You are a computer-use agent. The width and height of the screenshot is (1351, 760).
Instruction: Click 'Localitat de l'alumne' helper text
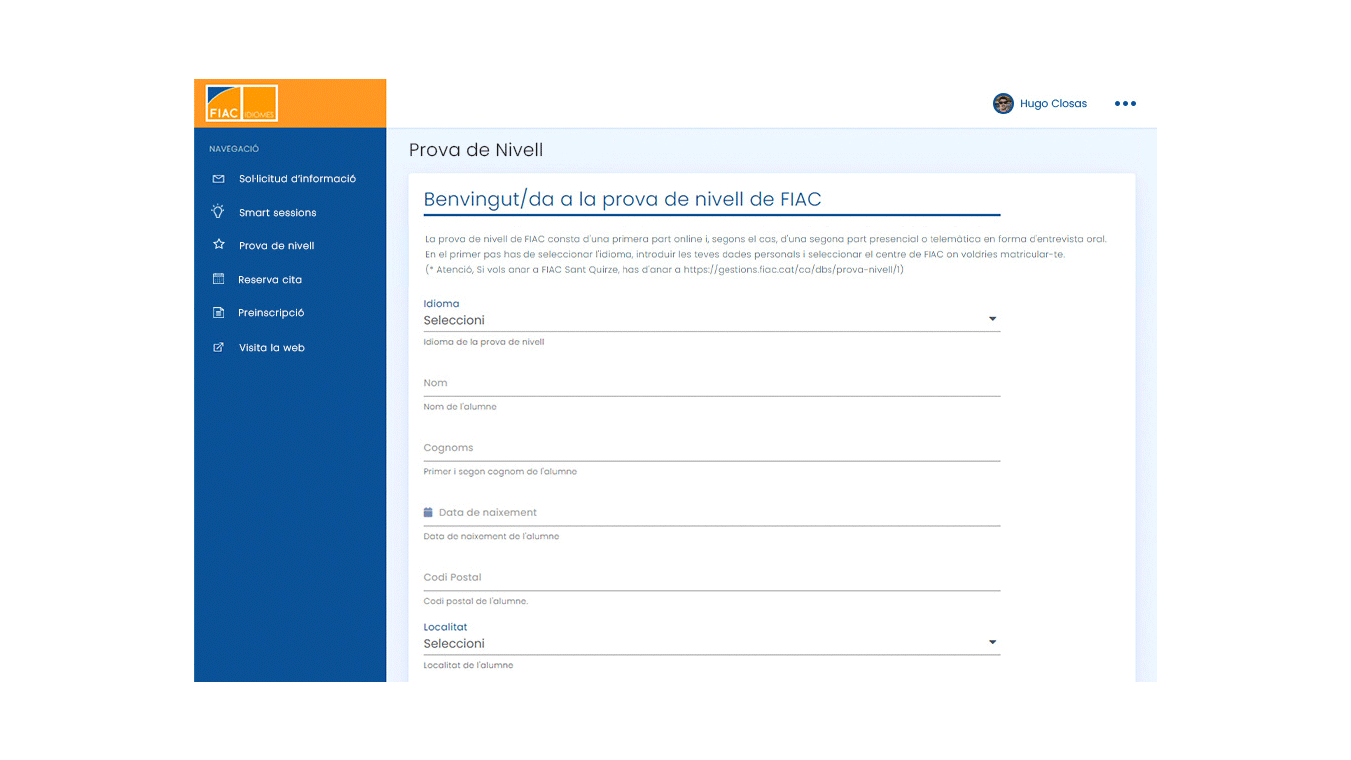tap(468, 665)
